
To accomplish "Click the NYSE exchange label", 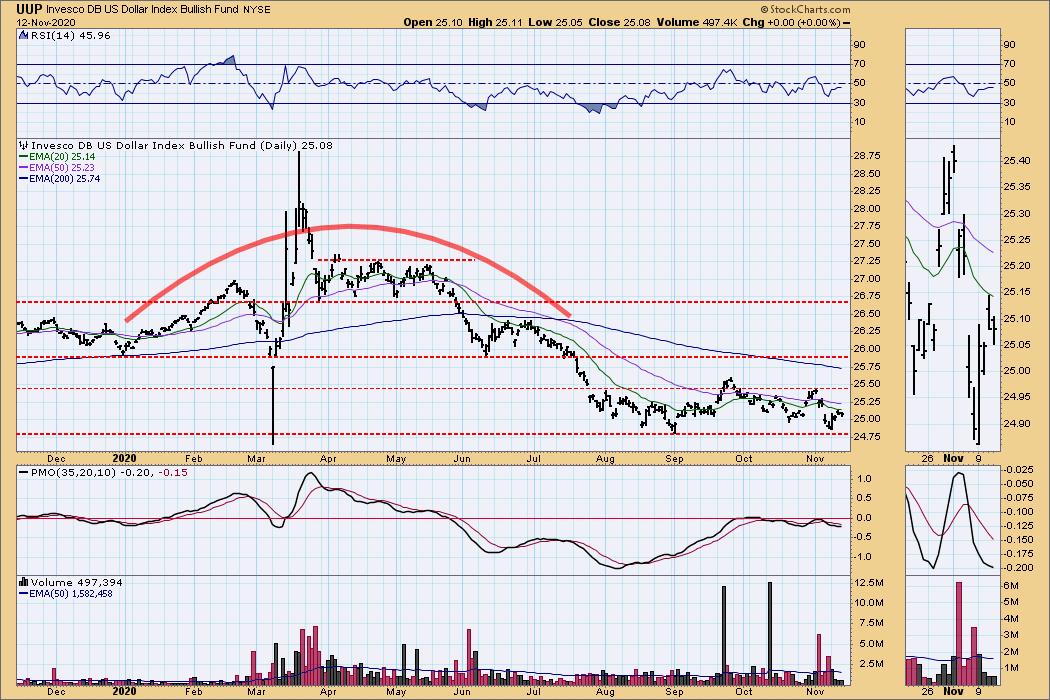I will tap(257, 9).
